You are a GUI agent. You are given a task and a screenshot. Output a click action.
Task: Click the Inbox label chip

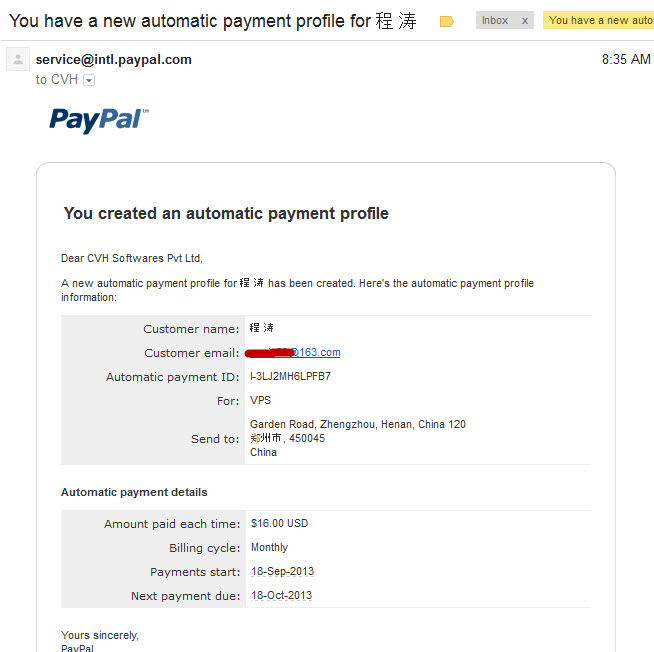495,20
